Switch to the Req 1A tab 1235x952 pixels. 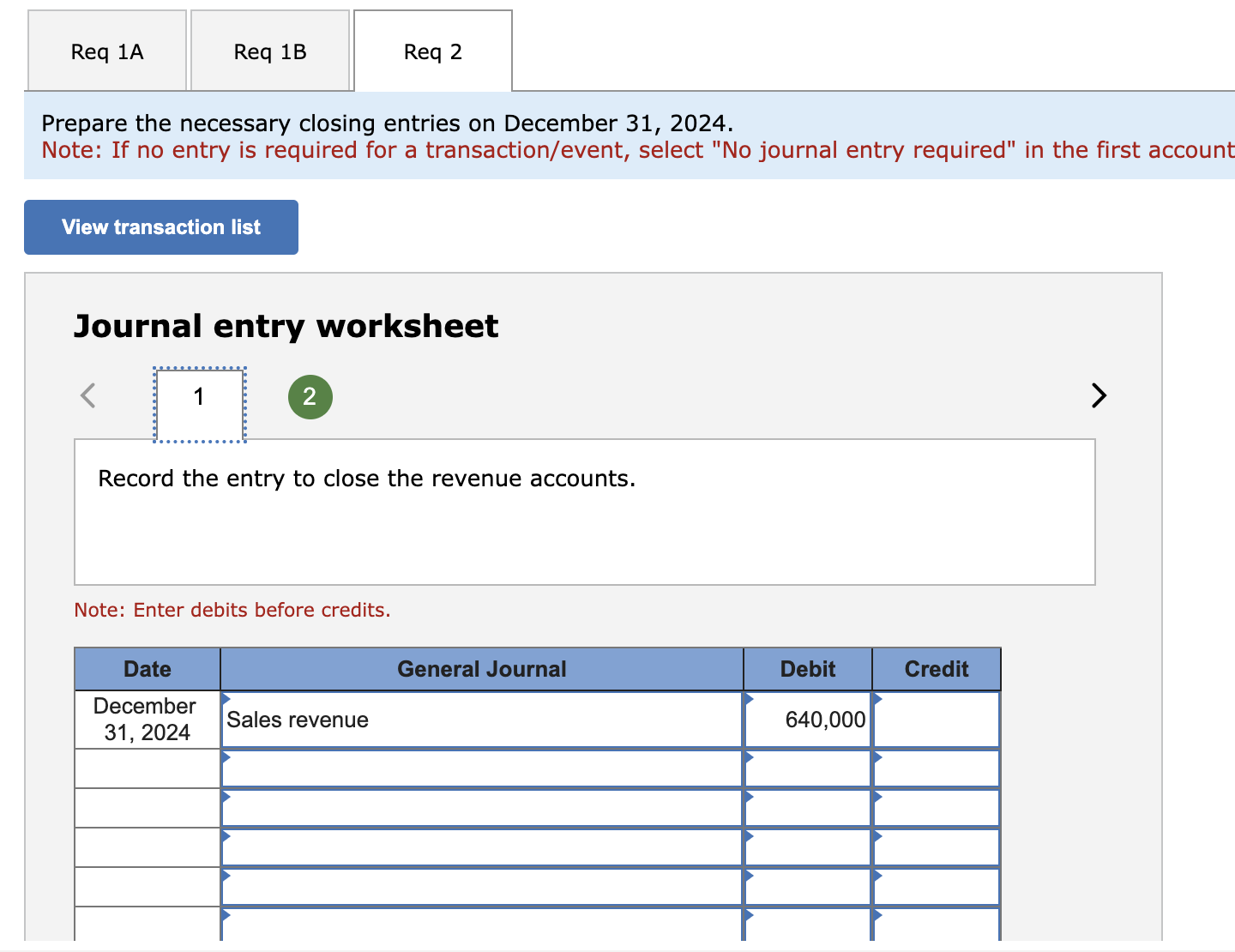coord(106,51)
